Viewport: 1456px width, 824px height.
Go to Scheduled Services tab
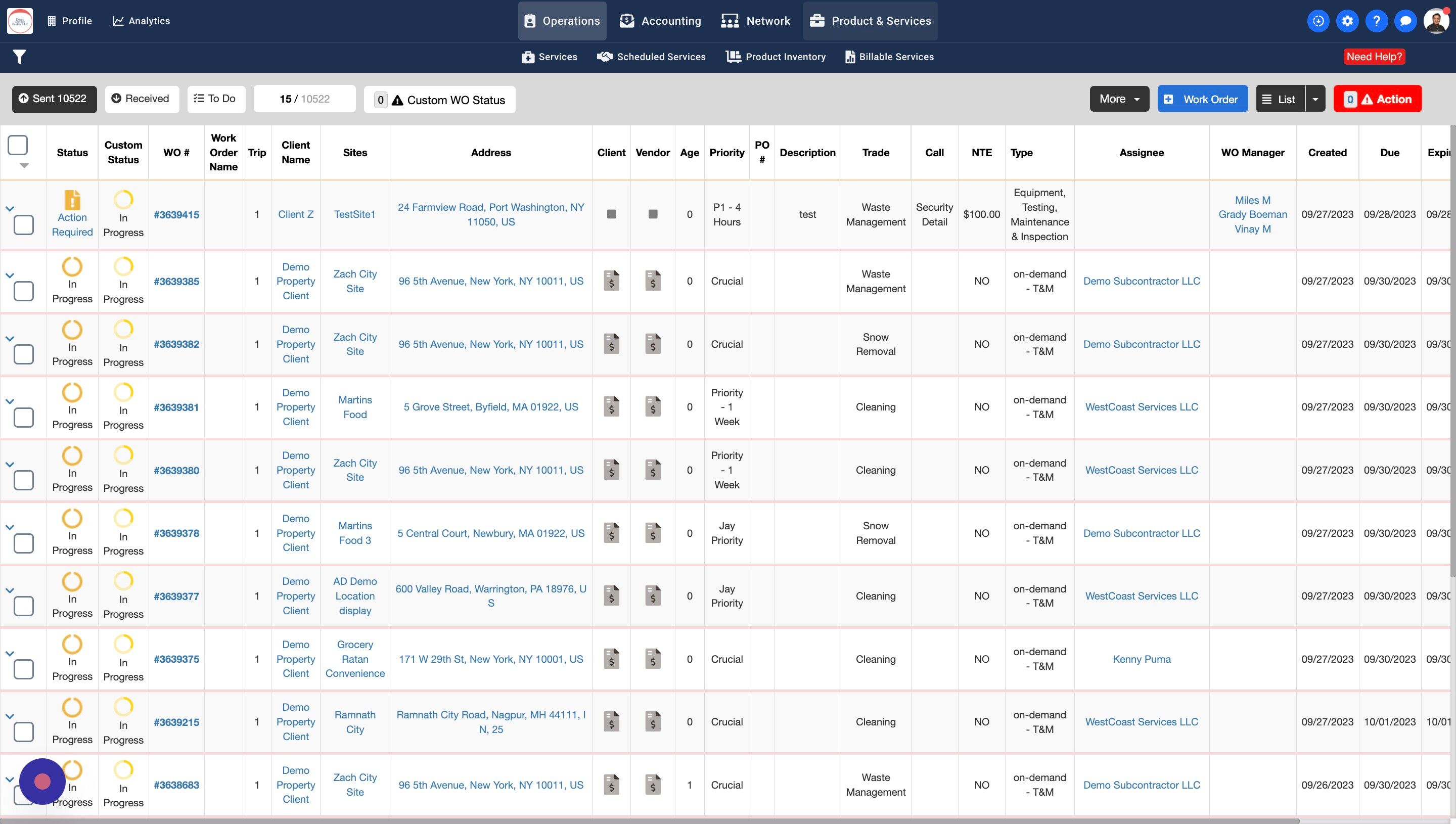(651, 57)
